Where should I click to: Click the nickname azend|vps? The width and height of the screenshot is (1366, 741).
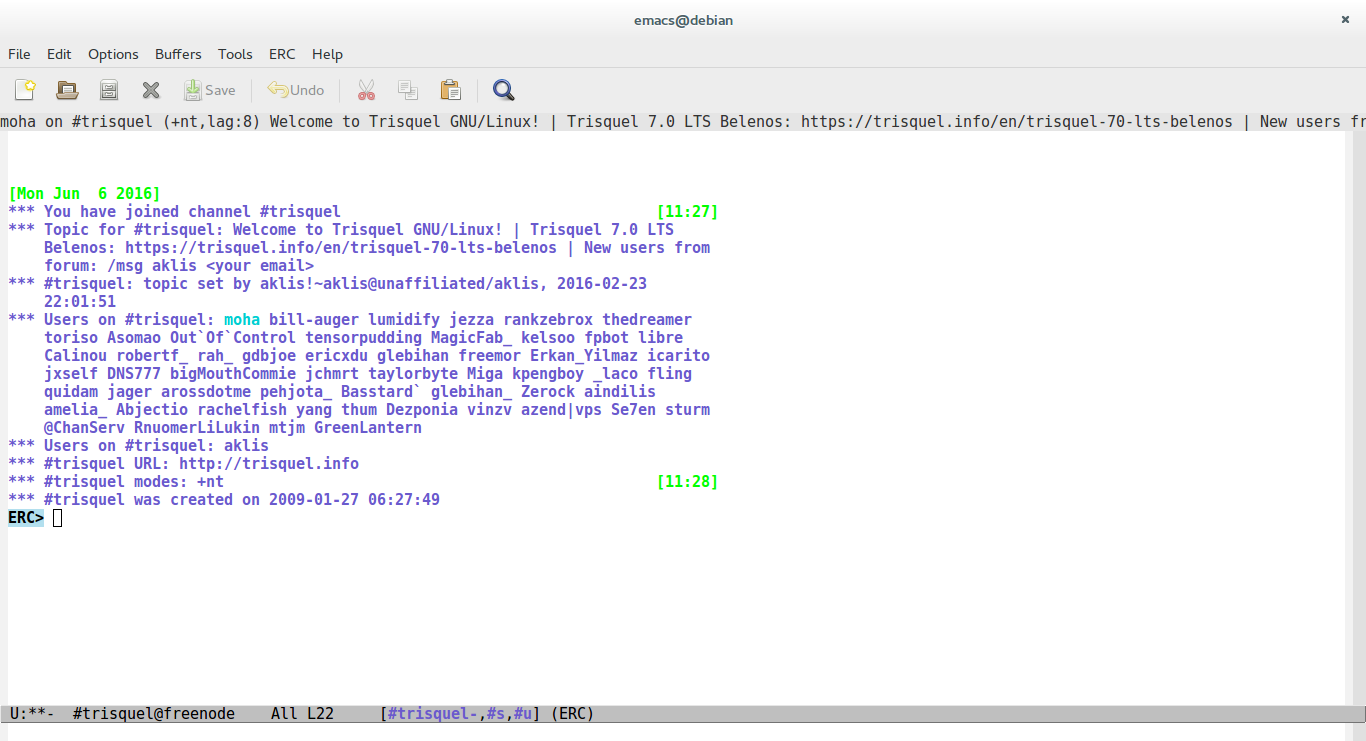coord(562,410)
